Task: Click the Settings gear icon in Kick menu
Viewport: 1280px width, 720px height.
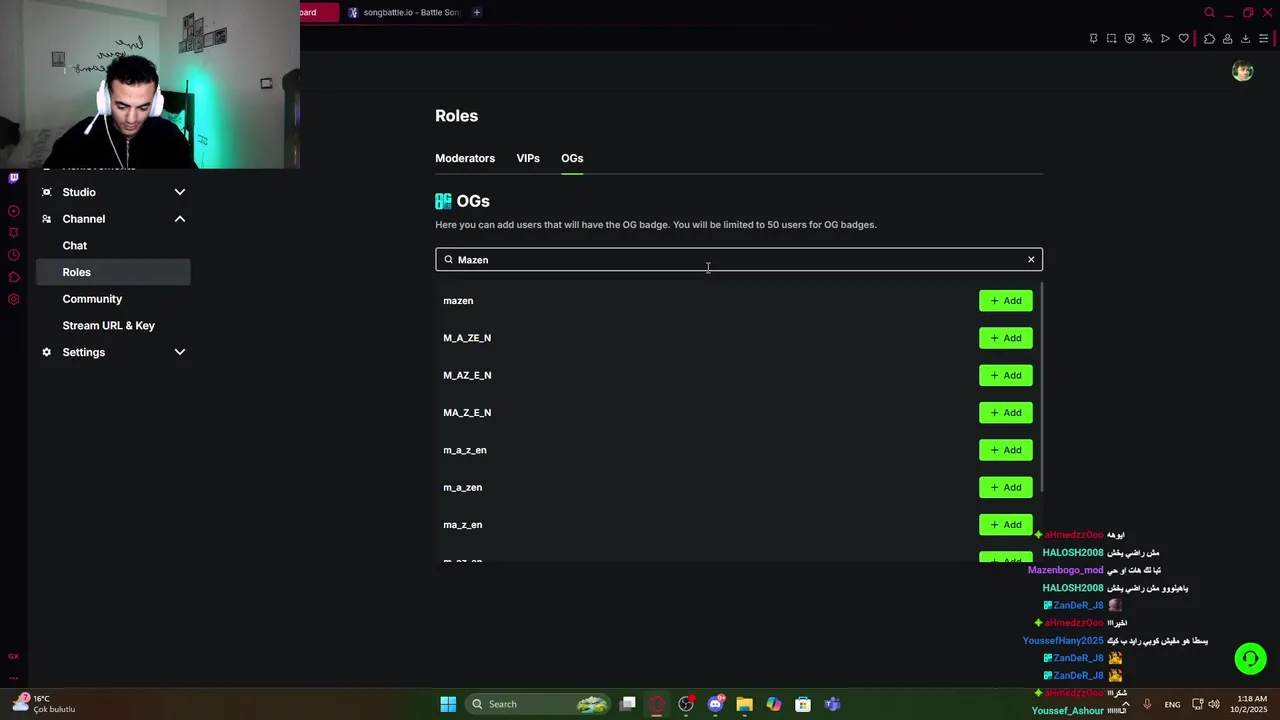Action: 46,352
